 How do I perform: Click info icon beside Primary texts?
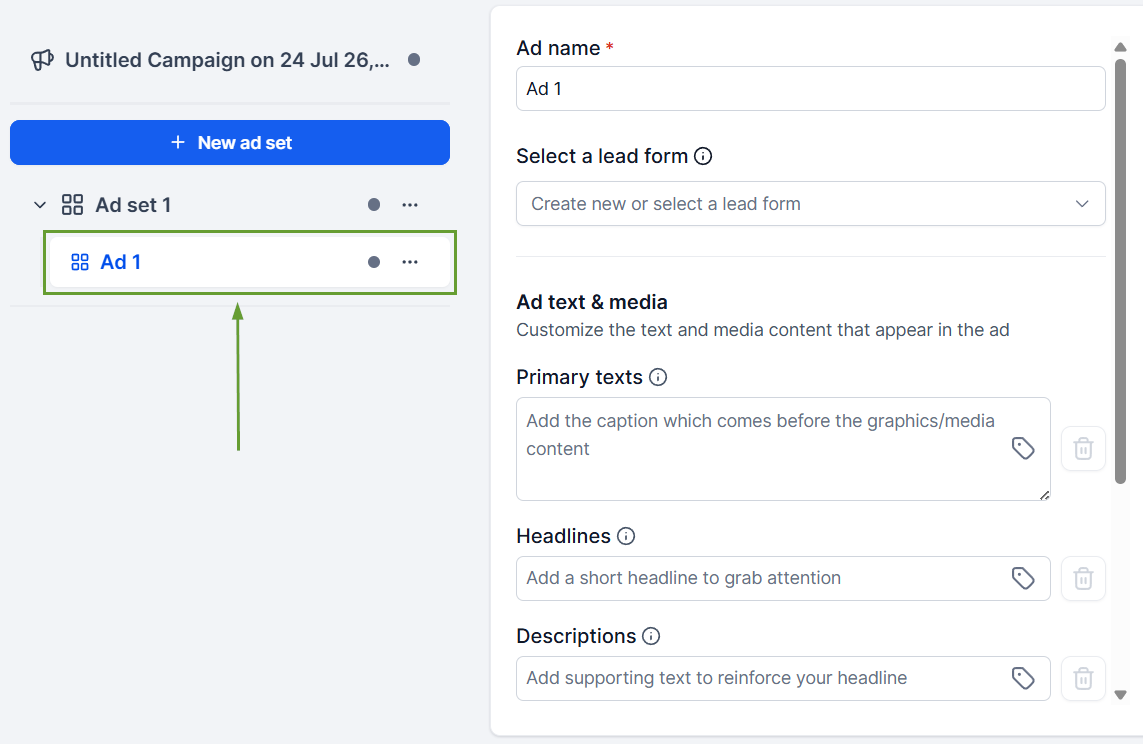pos(658,377)
